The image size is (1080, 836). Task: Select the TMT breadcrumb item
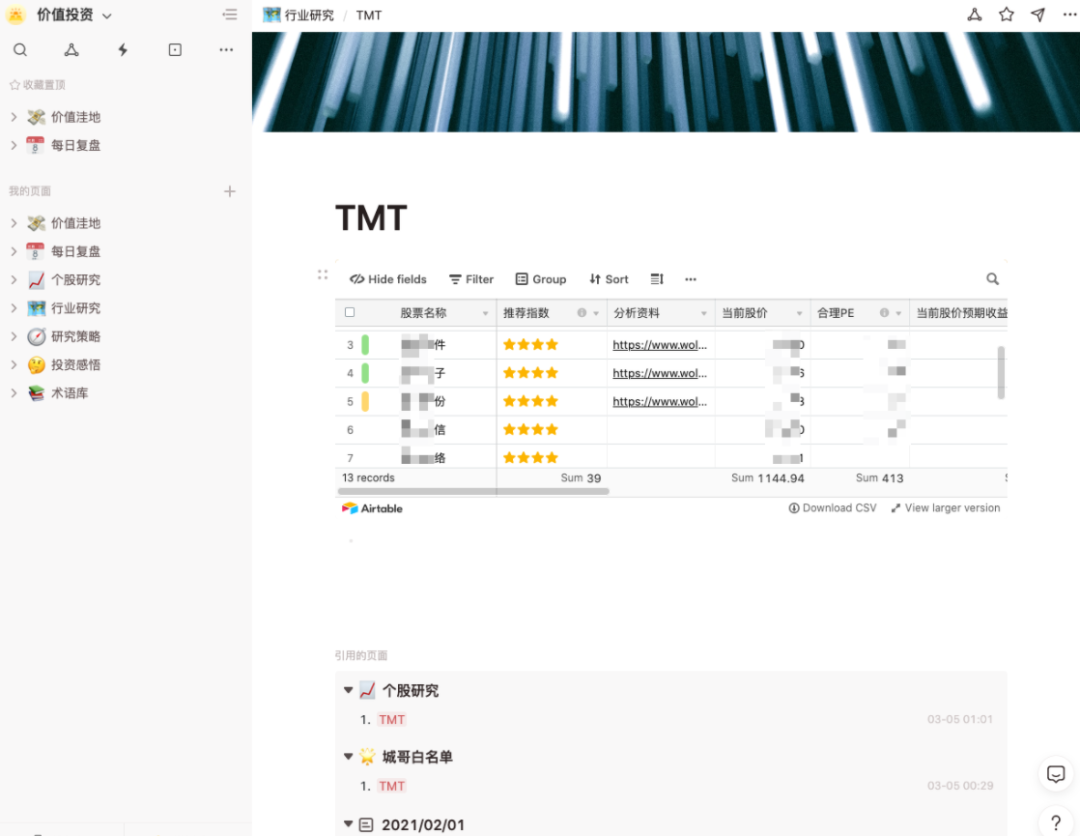369,15
